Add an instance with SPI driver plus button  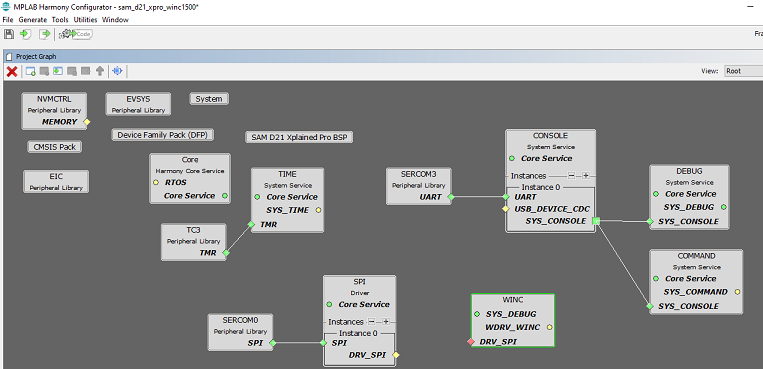tap(386, 322)
